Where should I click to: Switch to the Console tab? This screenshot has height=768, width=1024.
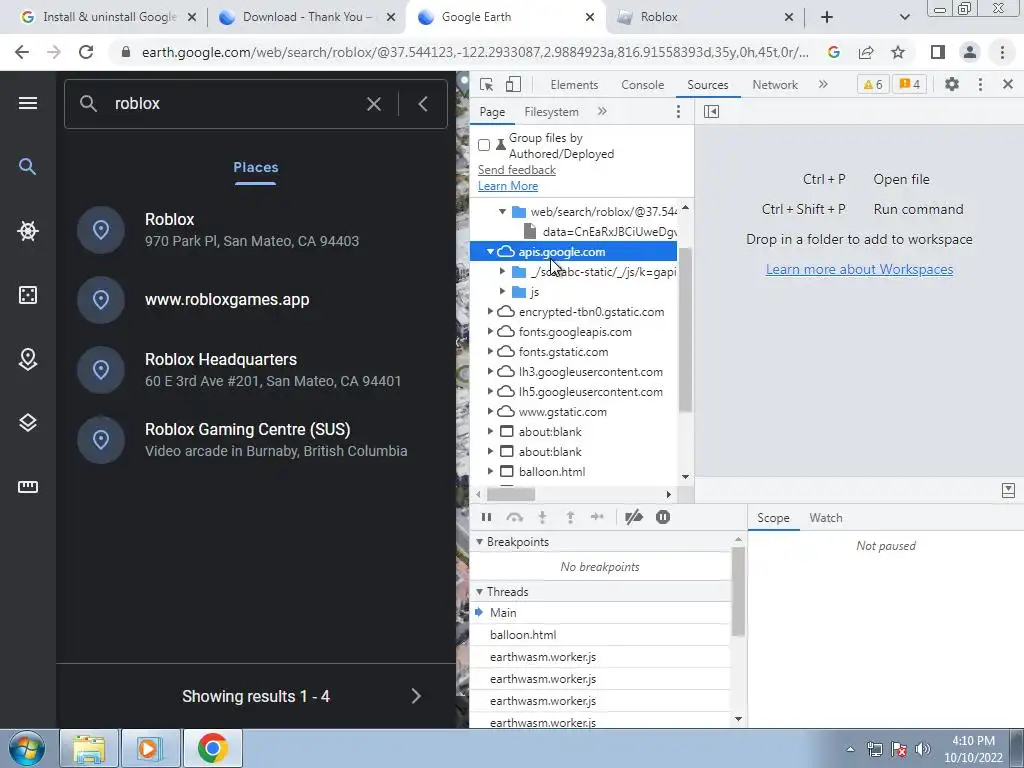coord(643,85)
